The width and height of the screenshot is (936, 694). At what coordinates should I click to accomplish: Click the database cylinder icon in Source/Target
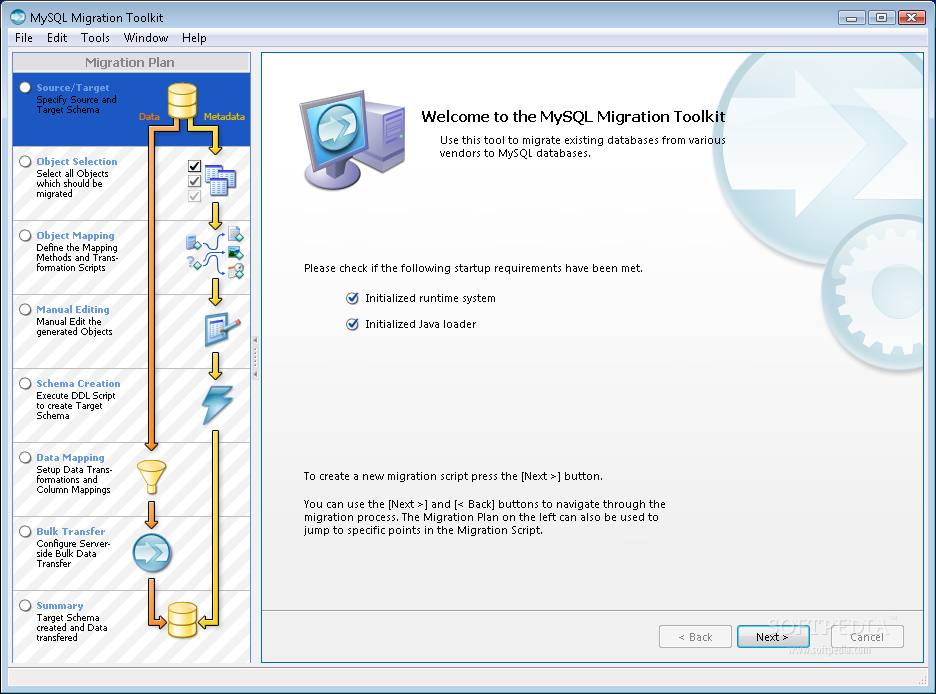182,101
